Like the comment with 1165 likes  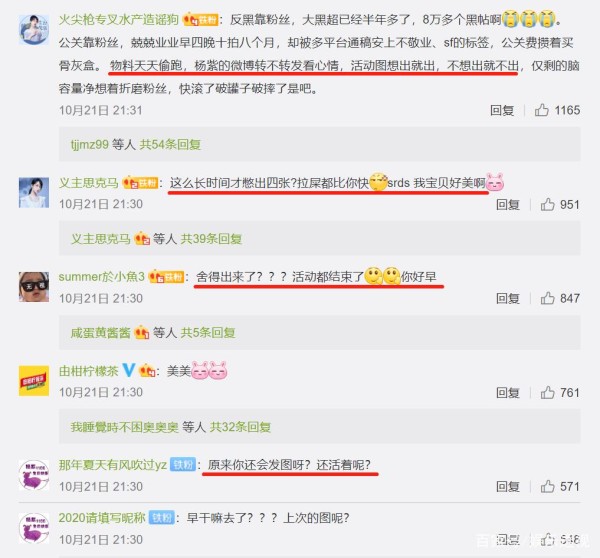pyautogui.click(x=541, y=110)
